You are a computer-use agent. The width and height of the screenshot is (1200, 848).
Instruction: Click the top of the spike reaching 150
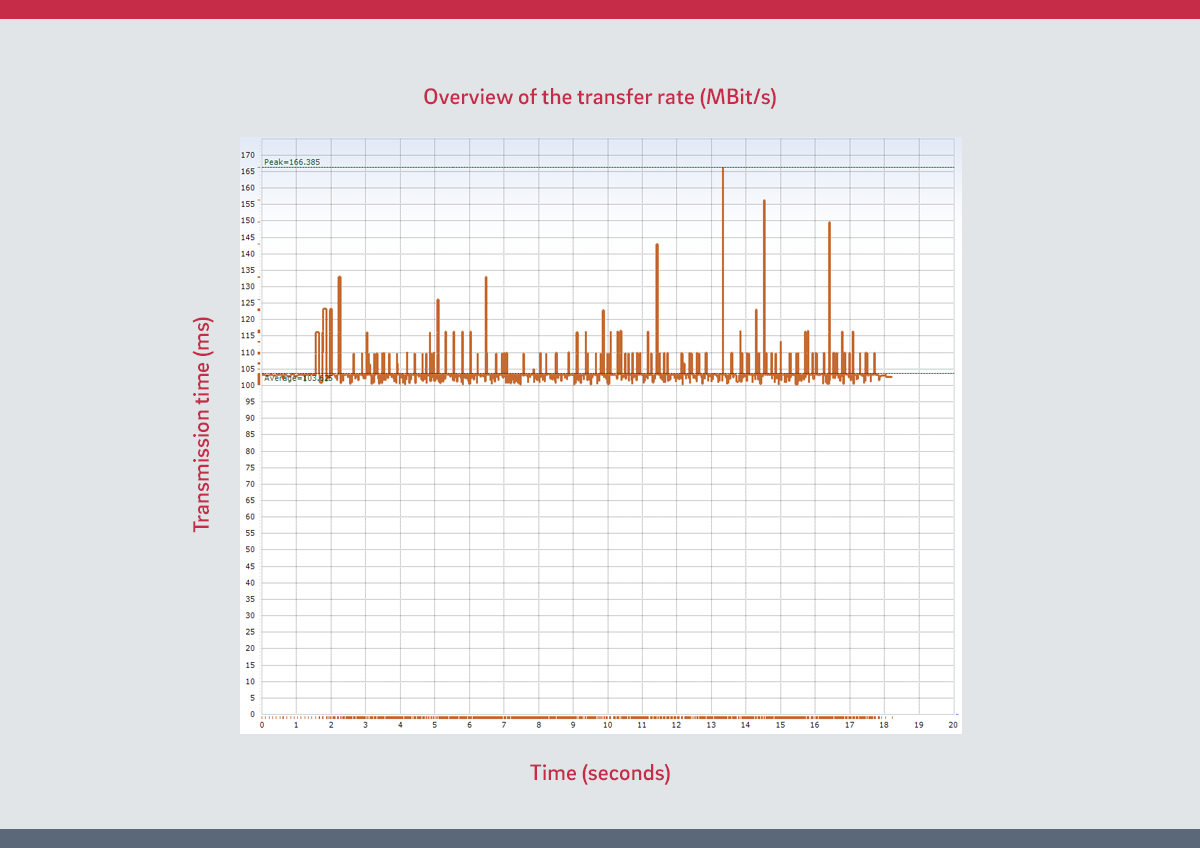830,224
